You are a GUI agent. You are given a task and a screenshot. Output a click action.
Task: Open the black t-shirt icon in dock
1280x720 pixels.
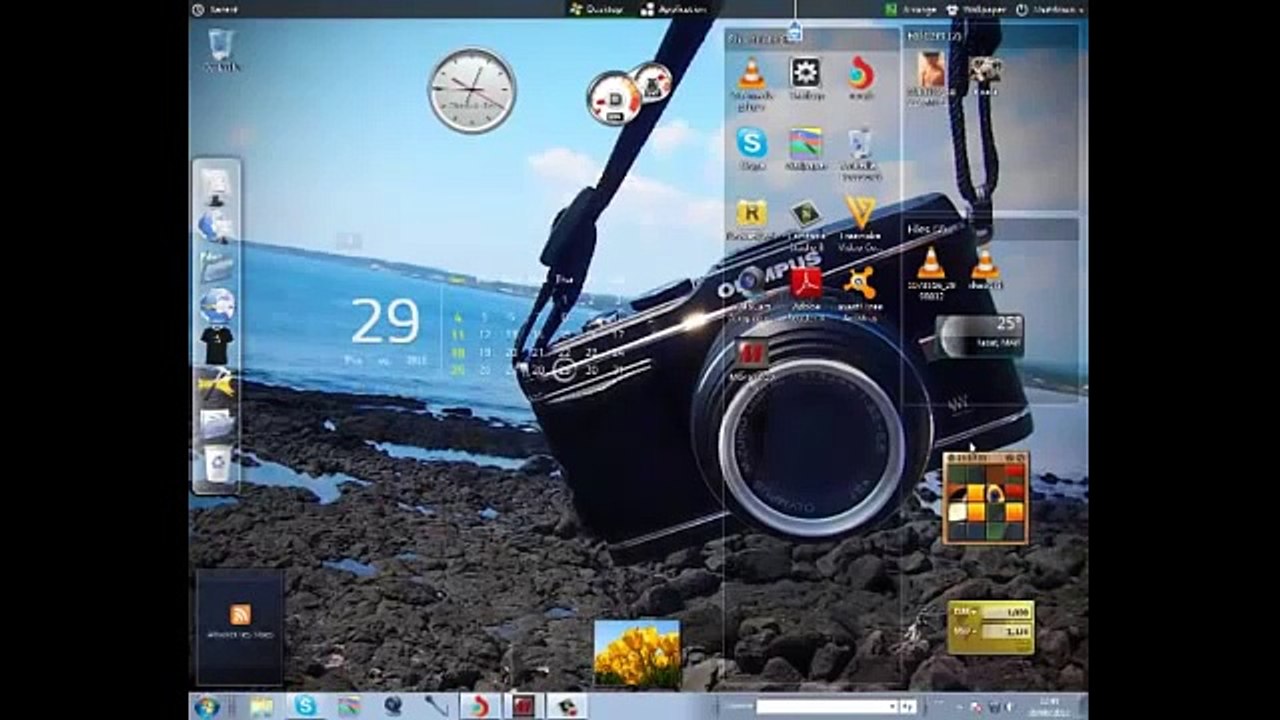pyautogui.click(x=216, y=345)
